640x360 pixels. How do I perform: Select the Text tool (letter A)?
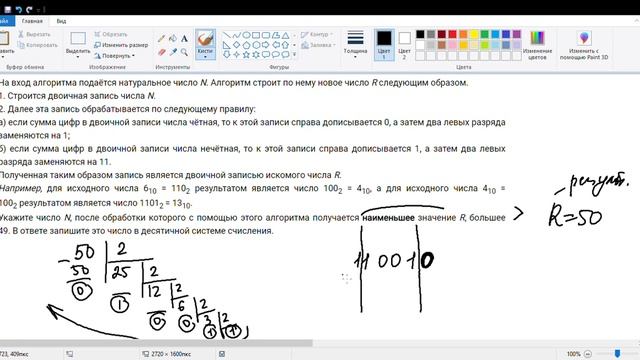coord(184,39)
